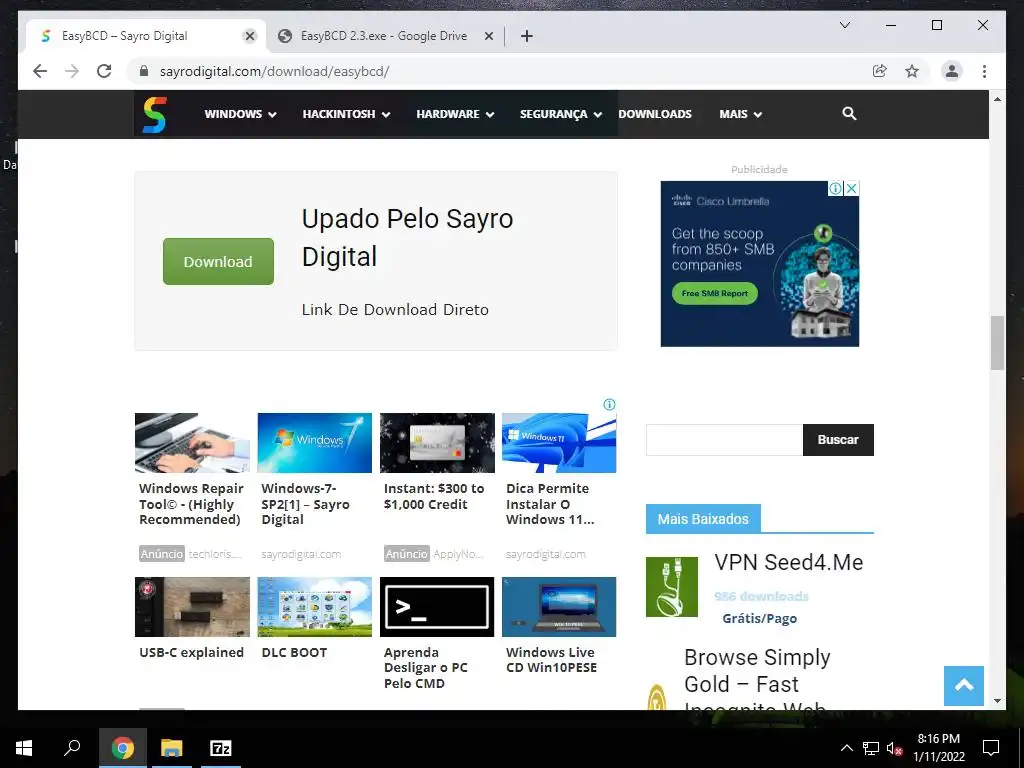Open the tab search dropdown chevron
The height and width of the screenshot is (768, 1024).
click(x=844, y=25)
